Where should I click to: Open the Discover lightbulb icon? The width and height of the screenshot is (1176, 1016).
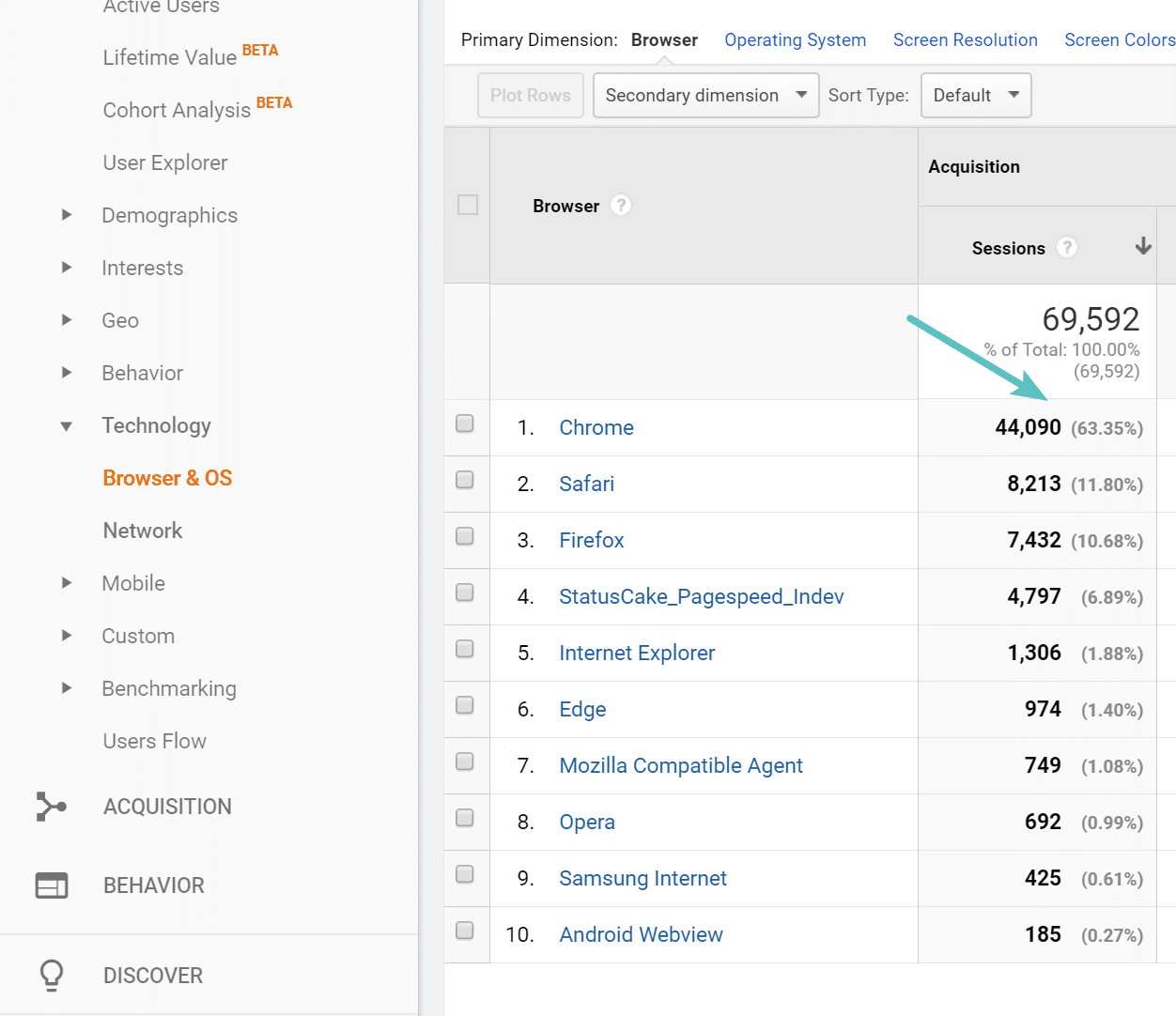(52, 976)
